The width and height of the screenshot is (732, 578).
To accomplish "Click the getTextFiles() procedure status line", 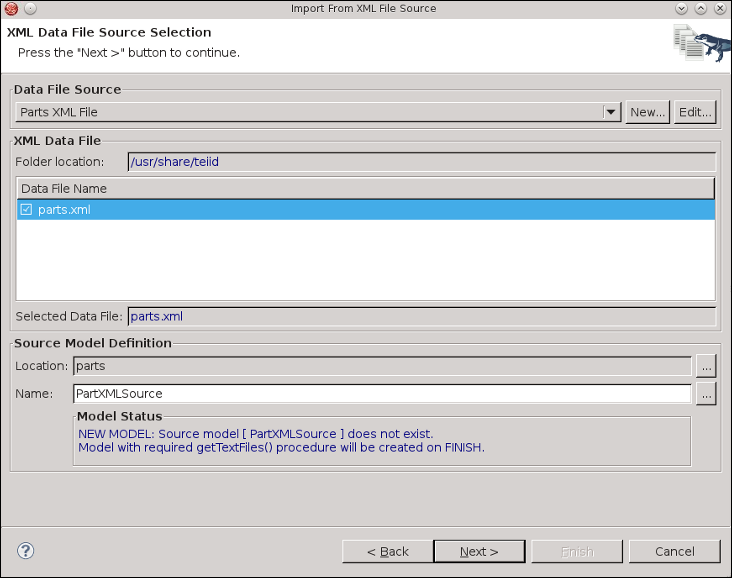I will click(281, 448).
